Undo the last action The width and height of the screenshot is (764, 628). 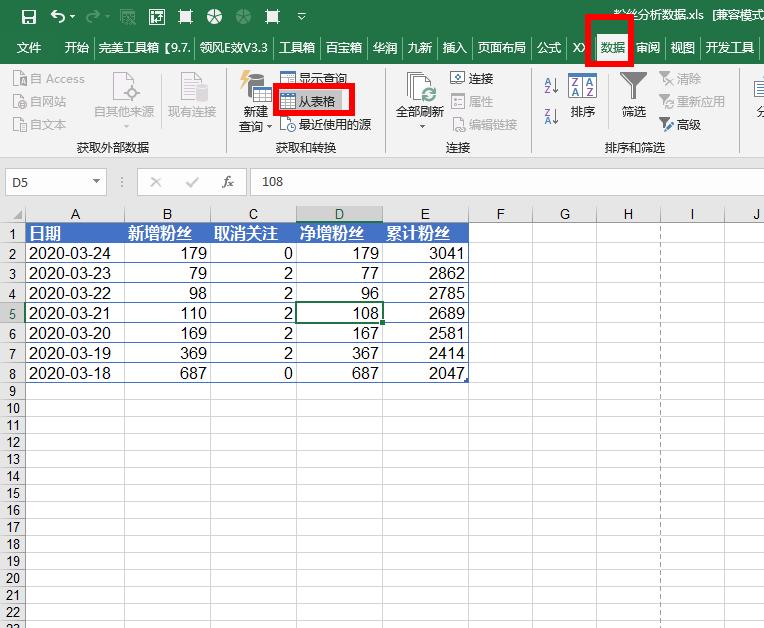(x=57, y=17)
